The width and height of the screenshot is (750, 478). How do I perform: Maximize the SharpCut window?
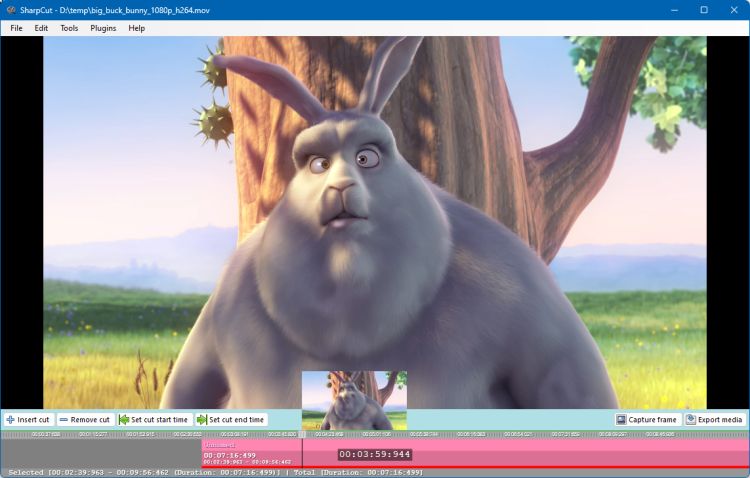(x=703, y=9)
